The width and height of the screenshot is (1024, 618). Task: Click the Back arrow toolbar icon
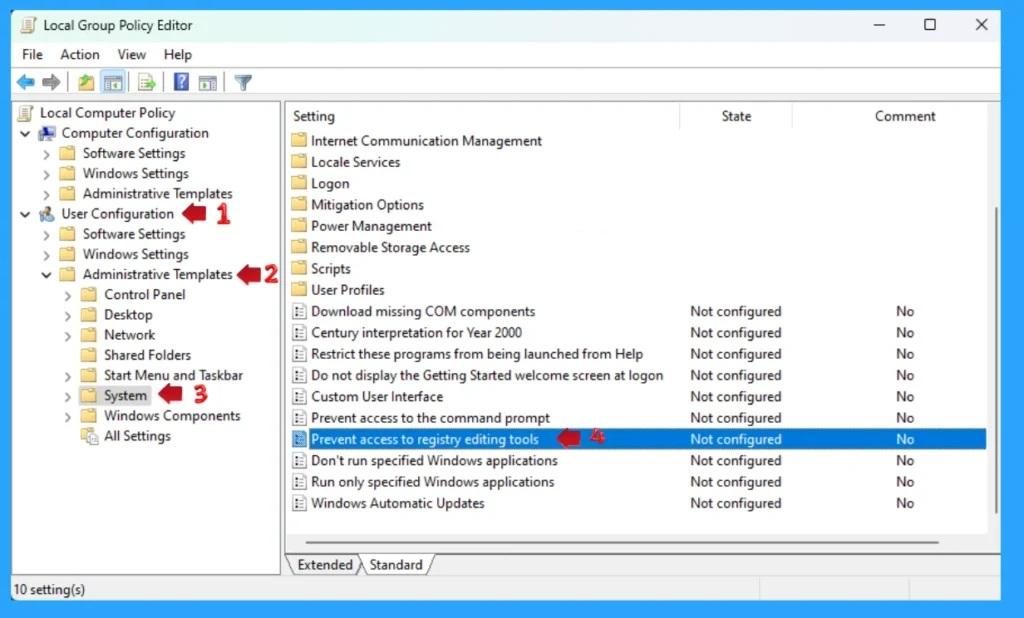25,83
